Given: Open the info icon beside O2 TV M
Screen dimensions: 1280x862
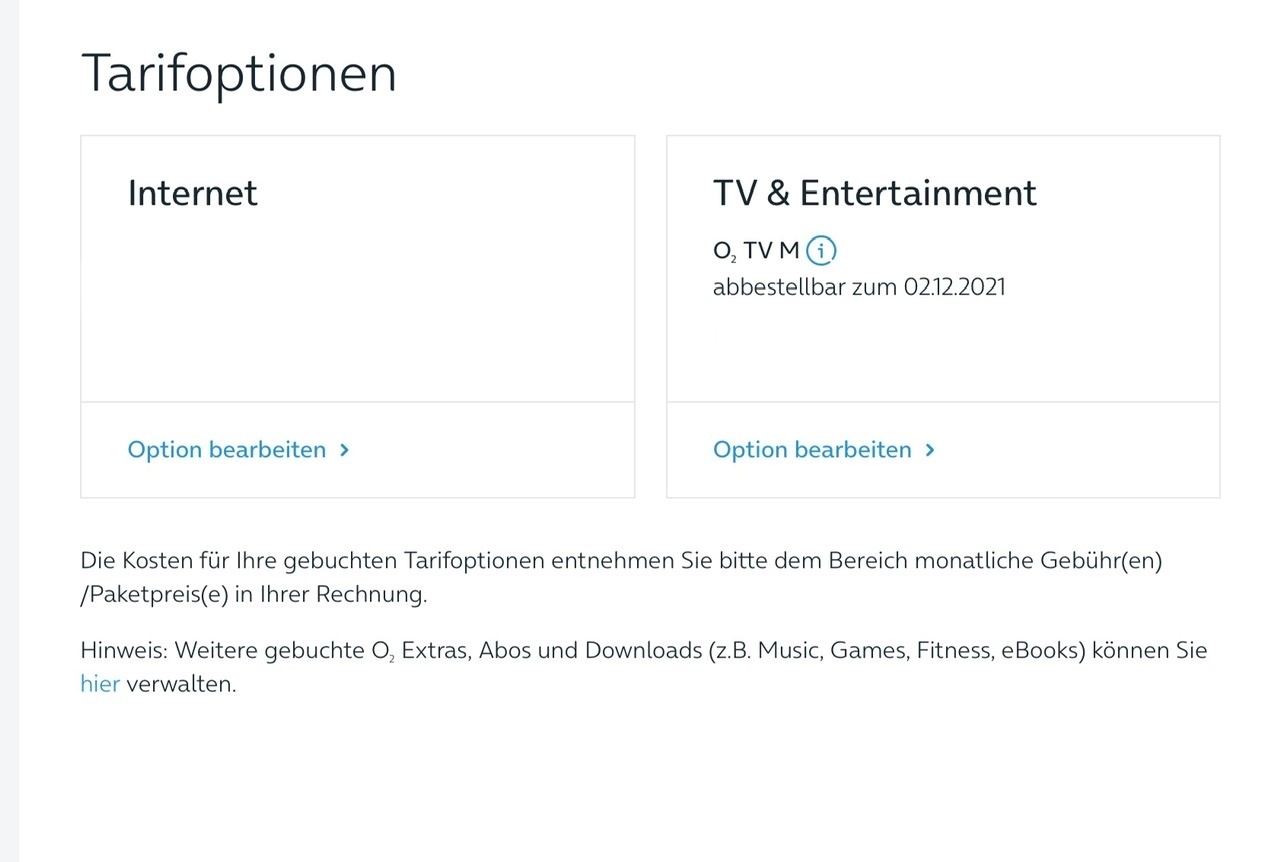Looking at the screenshot, I should (x=821, y=250).
